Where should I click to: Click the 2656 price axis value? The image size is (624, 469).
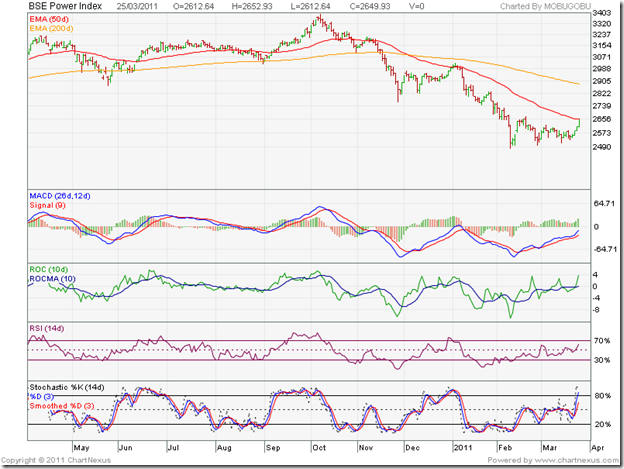tap(602, 119)
